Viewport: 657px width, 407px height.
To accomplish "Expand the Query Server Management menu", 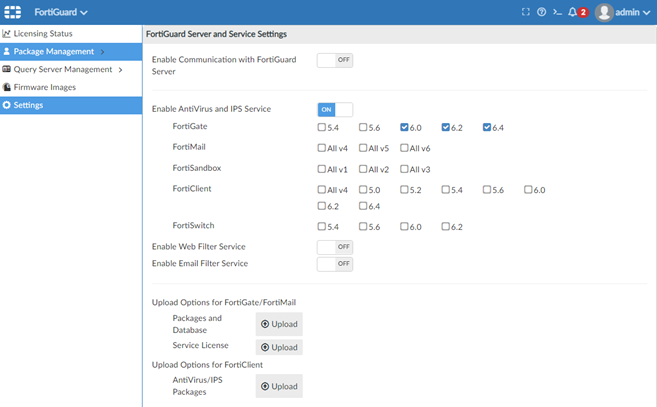I will coord(120,70).
